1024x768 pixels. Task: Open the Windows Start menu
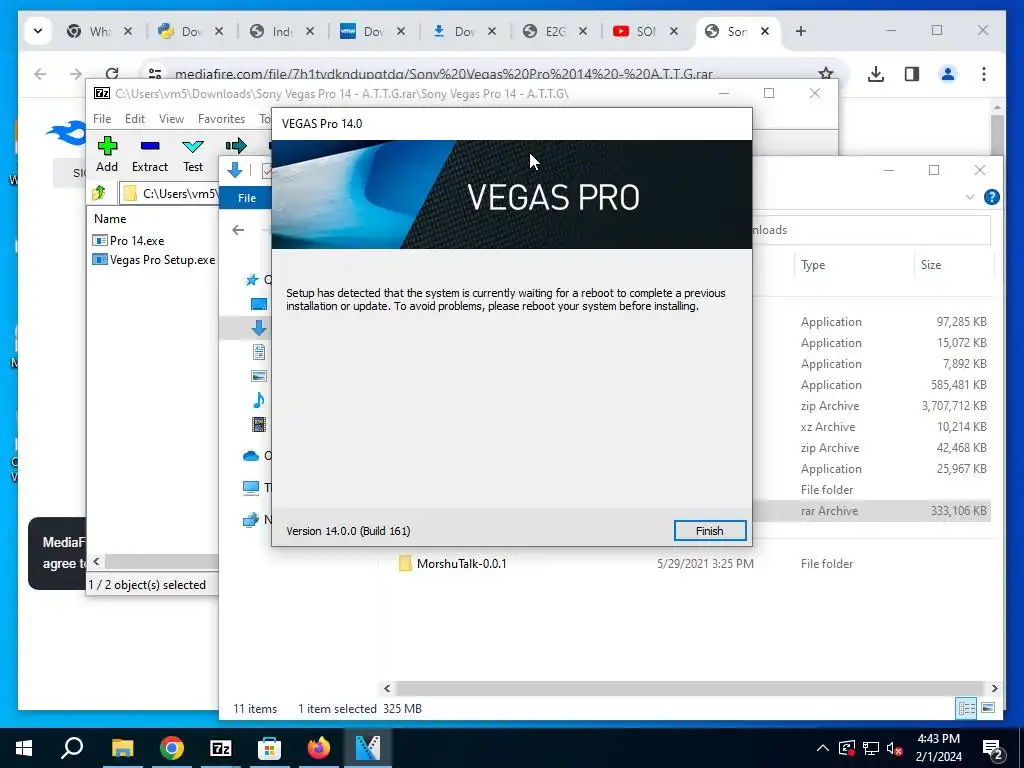pyautogui.click(x=24, y=748)
